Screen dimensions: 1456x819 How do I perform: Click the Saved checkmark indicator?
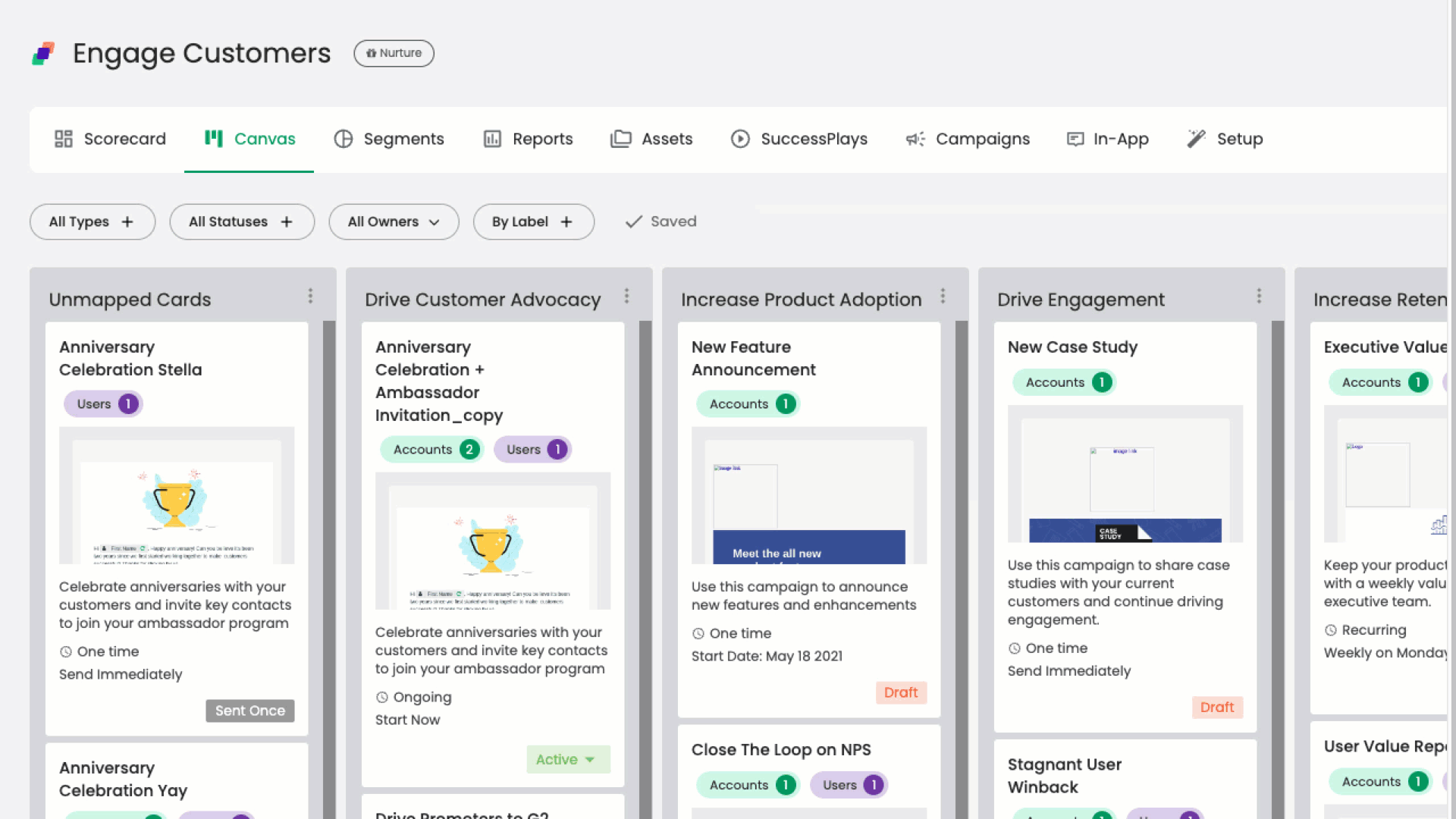(661, 221)
